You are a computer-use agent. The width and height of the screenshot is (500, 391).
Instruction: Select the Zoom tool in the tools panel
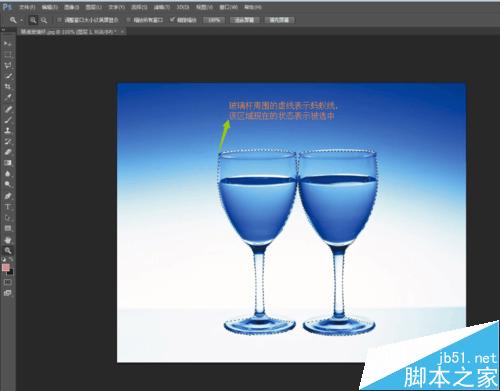8,250
